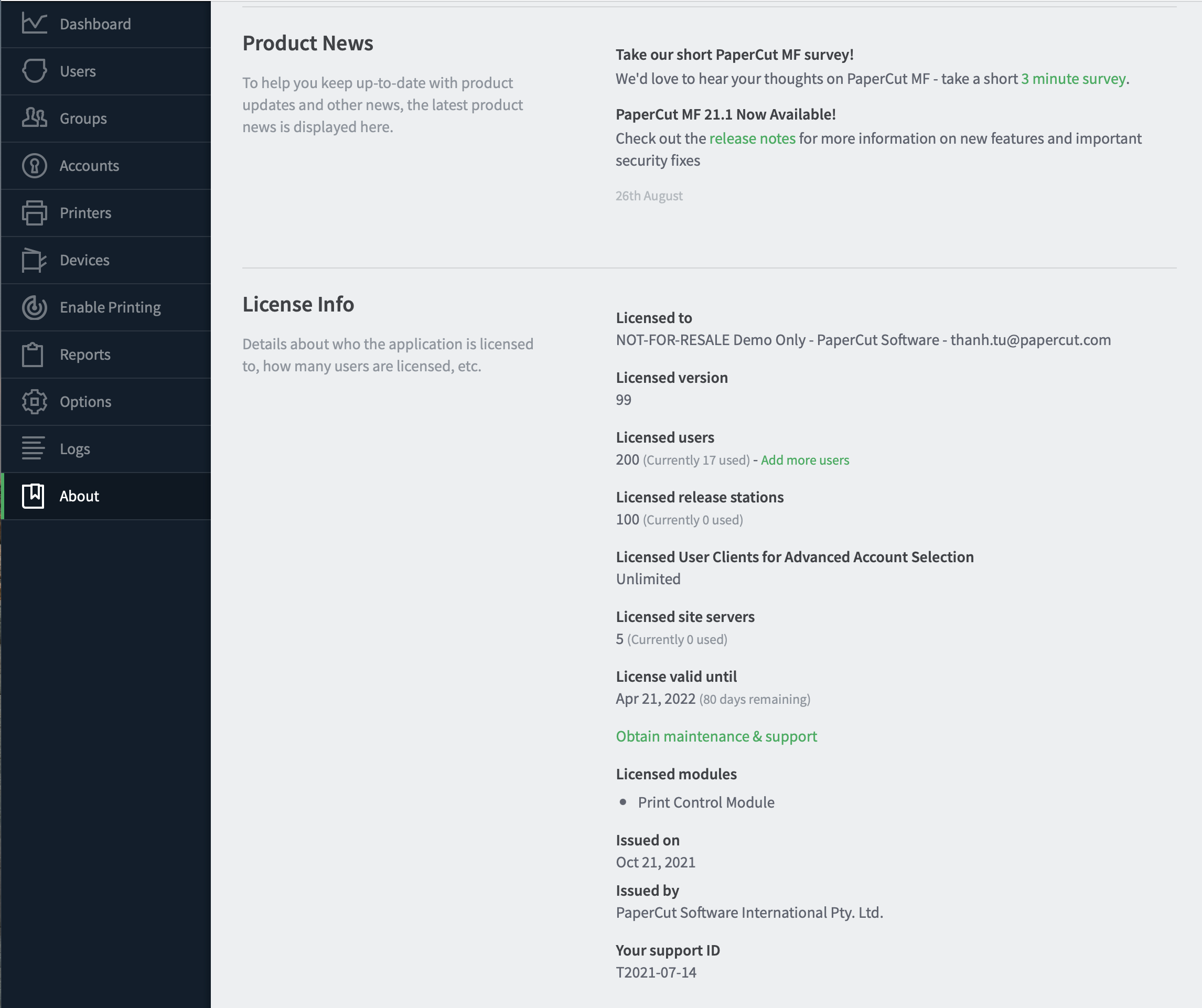Screen dimensions: 1202x1008
Task: Switch to the Options section
Action: 85,401
